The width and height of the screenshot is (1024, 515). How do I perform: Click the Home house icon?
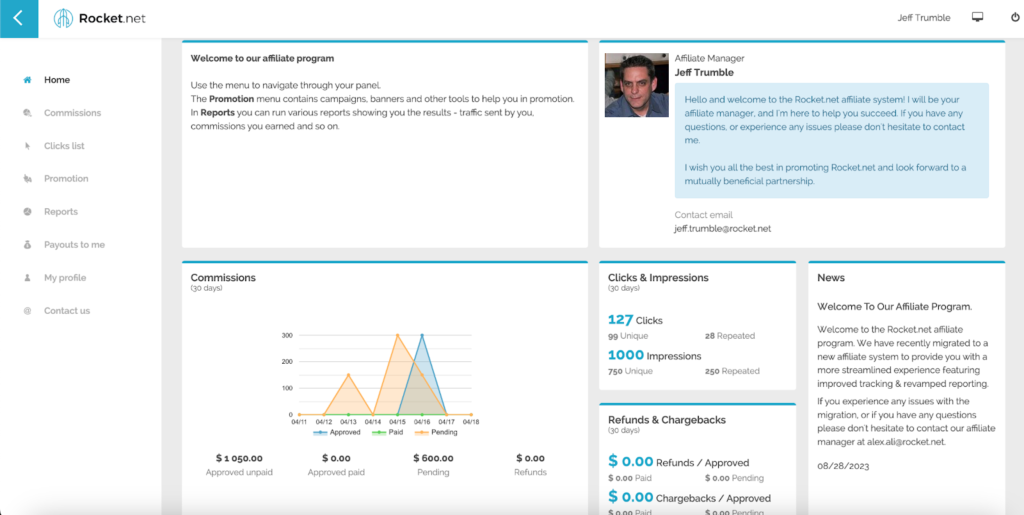pyautogui.click(x=27, y=80)
